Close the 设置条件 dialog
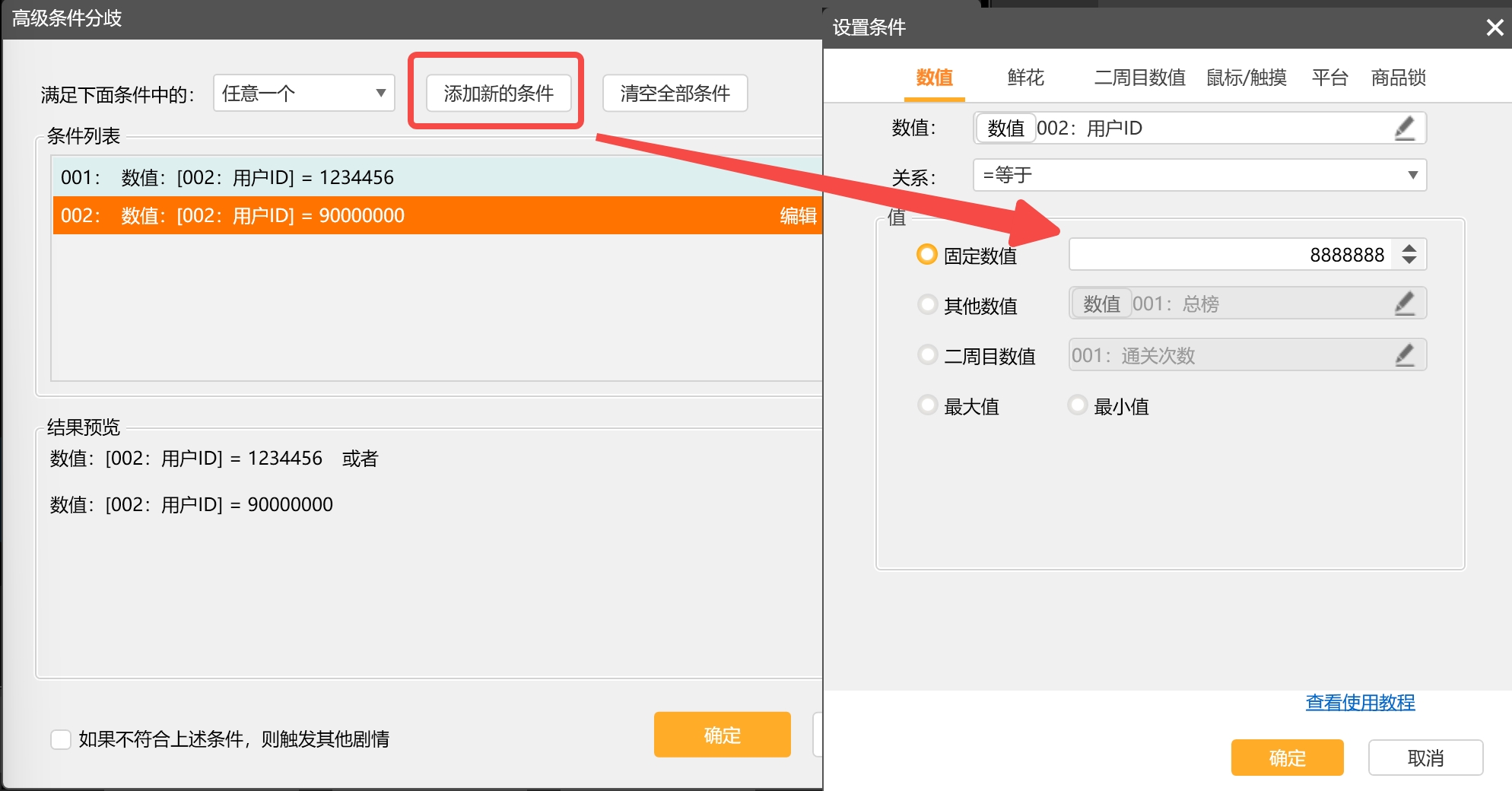Image resolution: width=1512 pixels, height=791 pixels. pos(1495,28)
